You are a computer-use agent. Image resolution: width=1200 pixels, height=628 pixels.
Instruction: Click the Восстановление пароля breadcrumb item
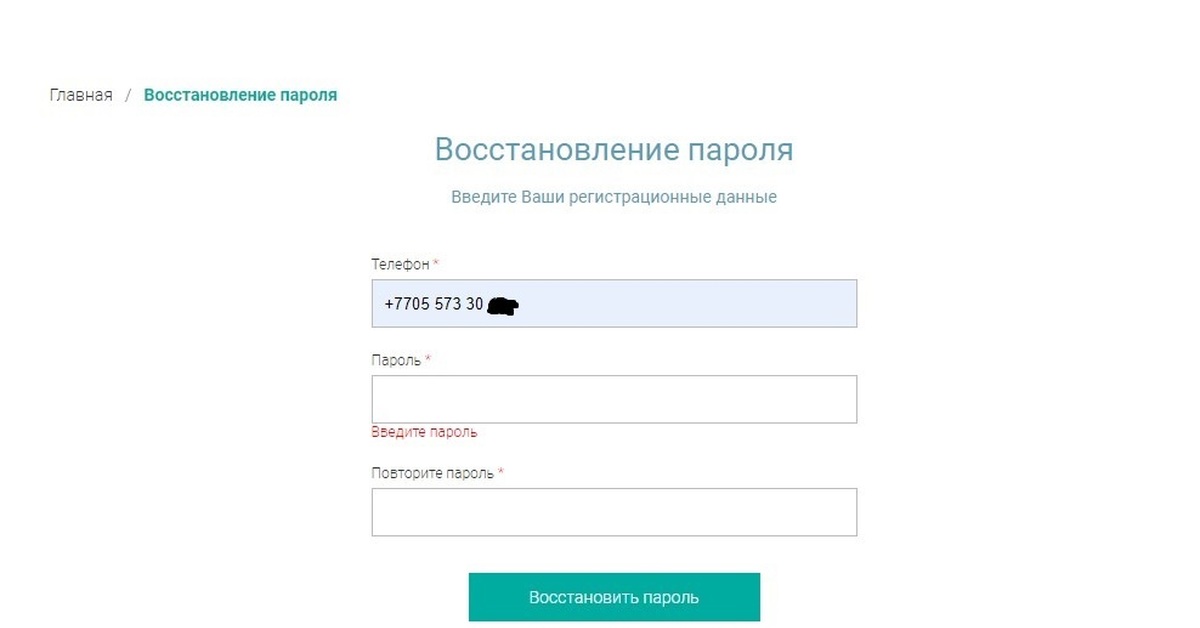240,95
